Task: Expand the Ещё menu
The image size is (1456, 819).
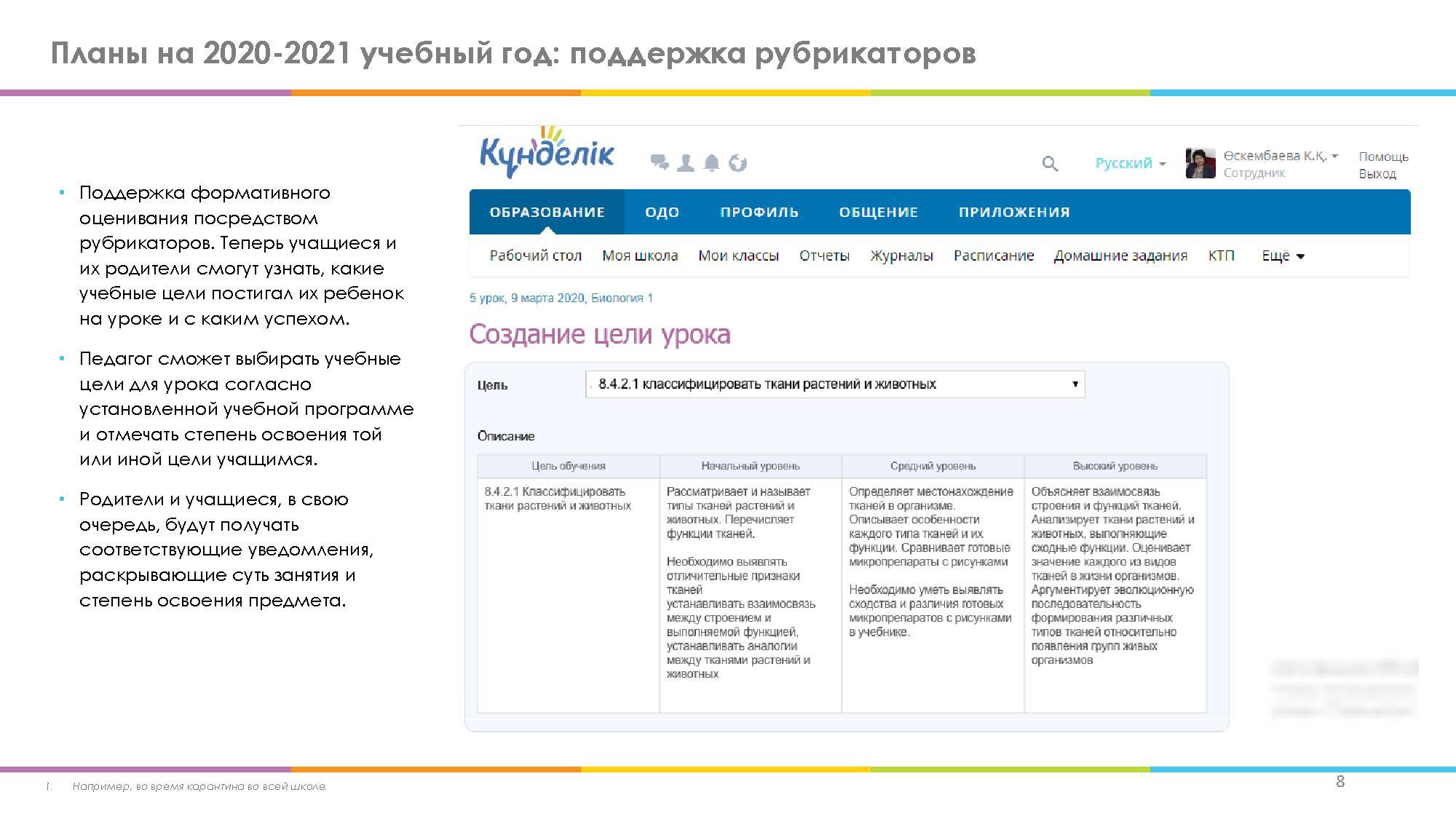Action: pos(1282,256)
